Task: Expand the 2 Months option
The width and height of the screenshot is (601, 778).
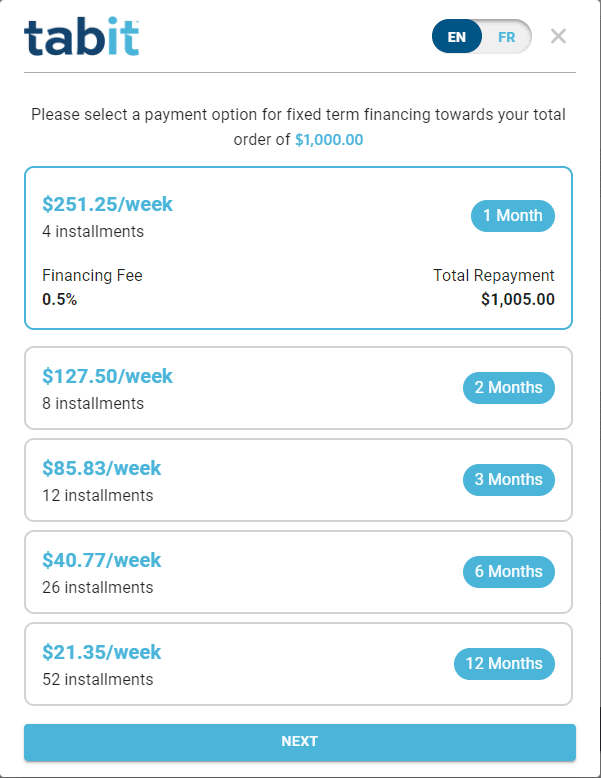Action: [508, 388]
